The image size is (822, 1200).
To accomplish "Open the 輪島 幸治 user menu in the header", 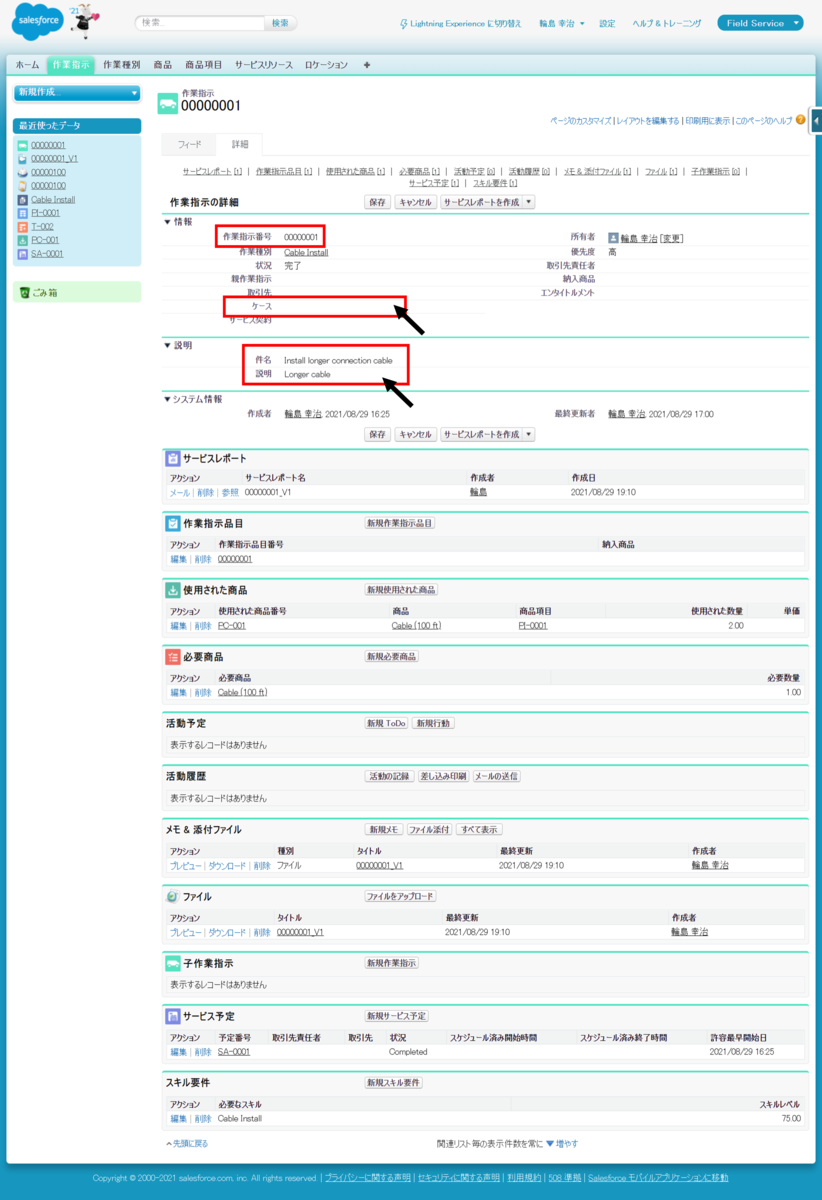I will tap(562, 23).
